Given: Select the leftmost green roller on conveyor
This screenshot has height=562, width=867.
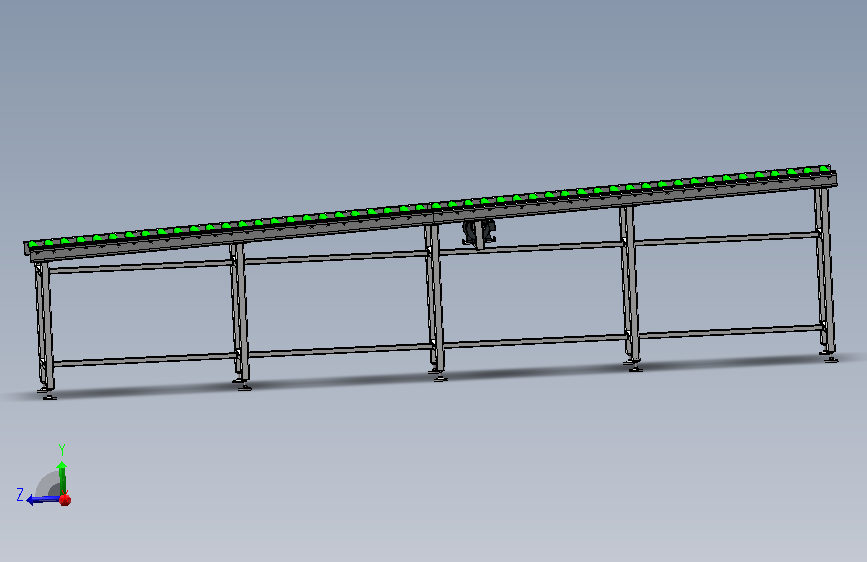Looking at the screenshot, I should coord(34,243).
